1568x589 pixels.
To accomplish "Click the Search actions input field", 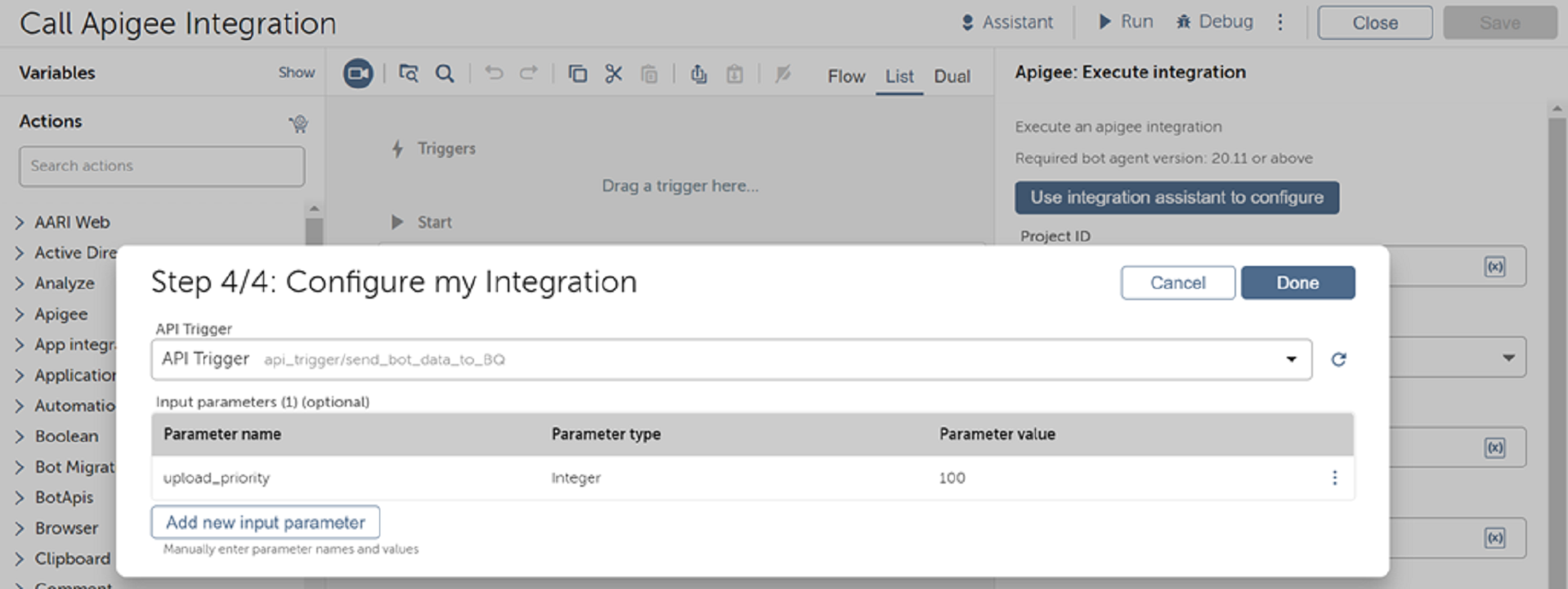I will [162, 166].
